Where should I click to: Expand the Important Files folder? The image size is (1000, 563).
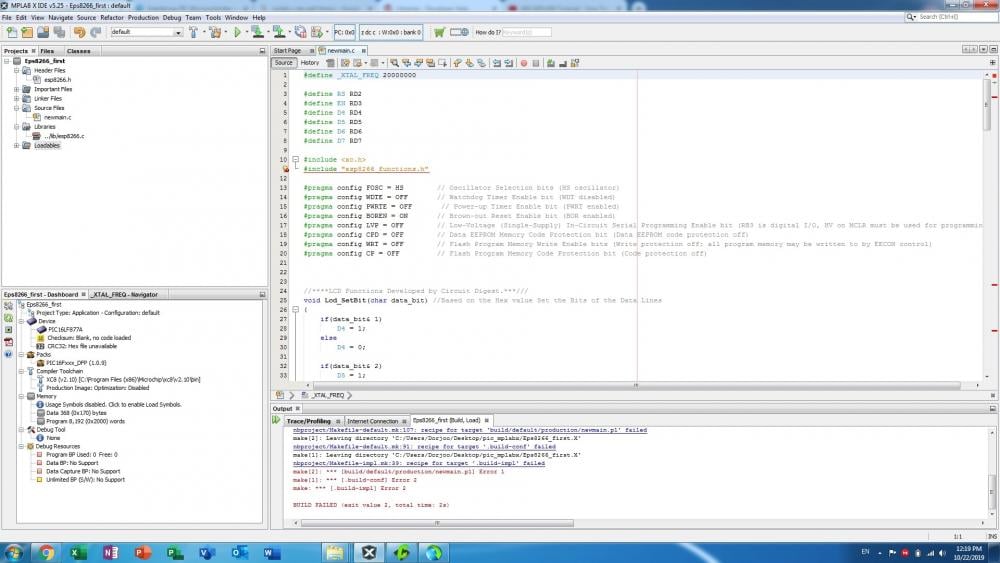16,89
